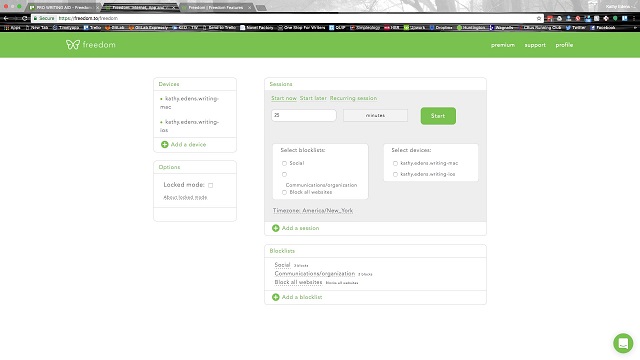
Task: Open the Communications/organization blocklist link
Action: (x=315, y=273)
